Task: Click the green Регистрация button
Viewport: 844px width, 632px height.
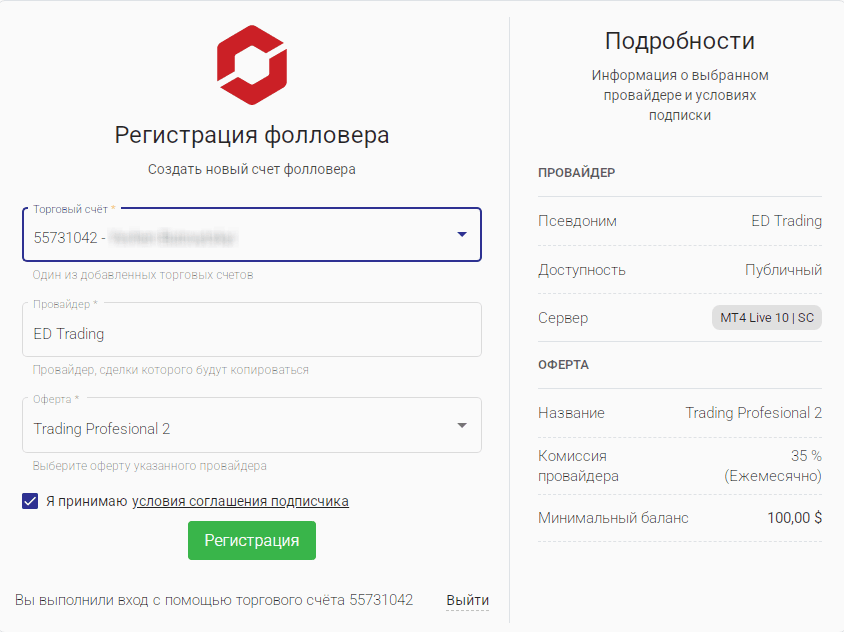Action: [252, 540]
